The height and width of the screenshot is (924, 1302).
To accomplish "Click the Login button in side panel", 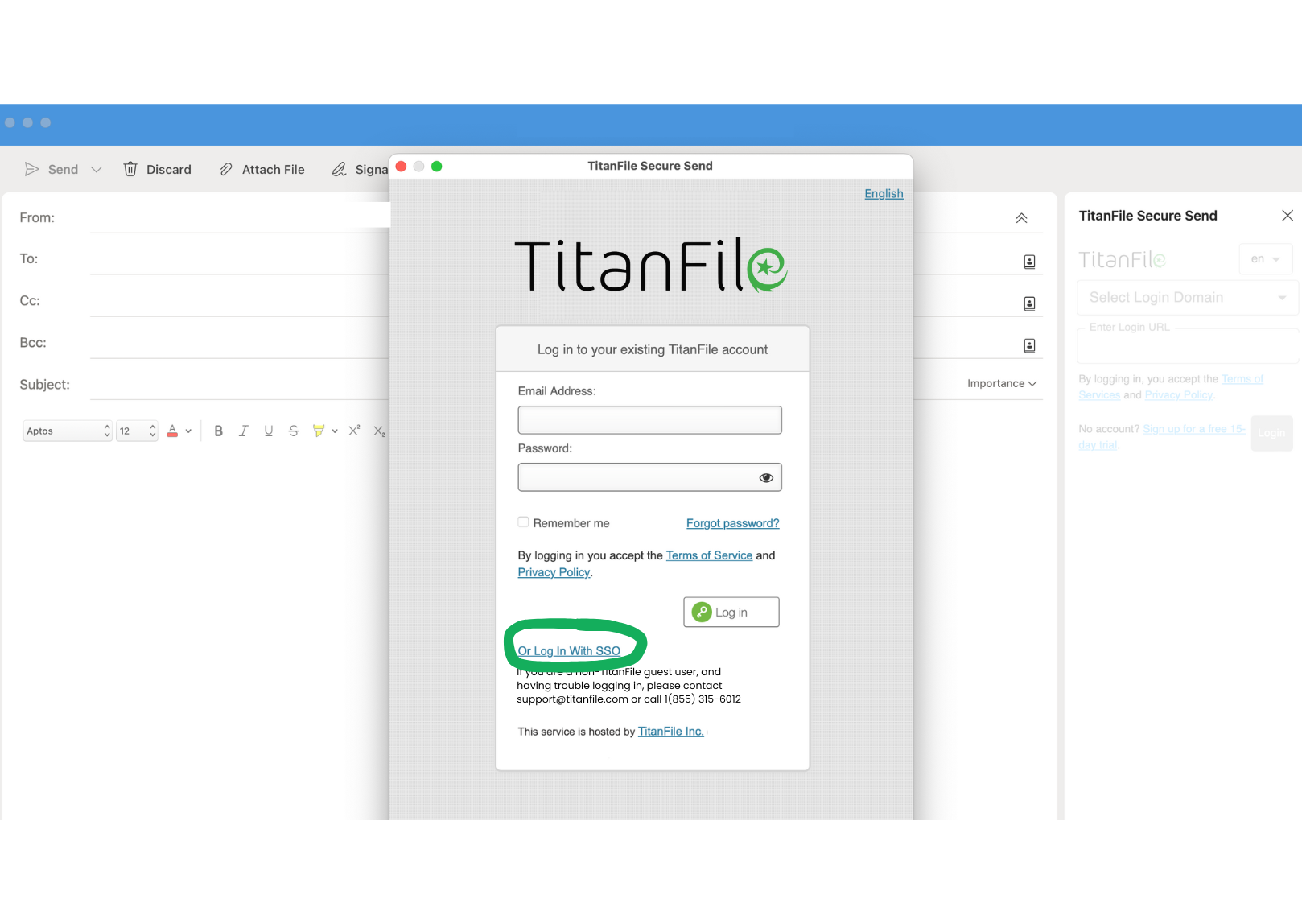I will [1271, 433].
